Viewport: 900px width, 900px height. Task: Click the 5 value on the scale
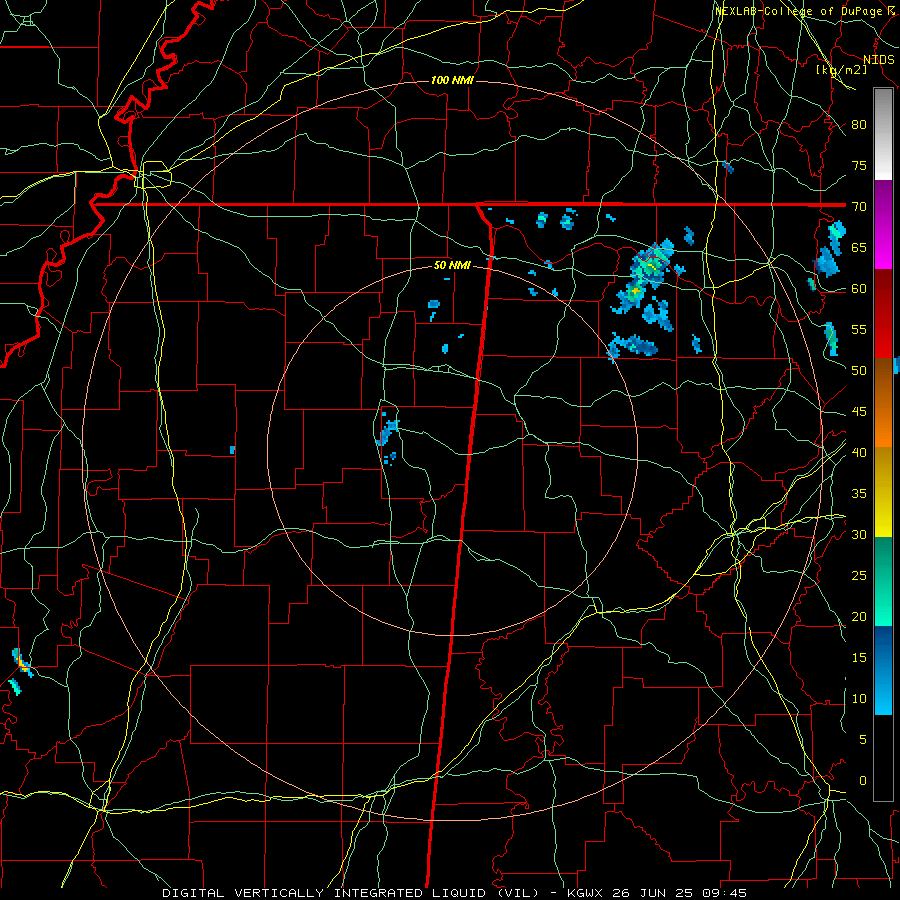pos(863,739)
